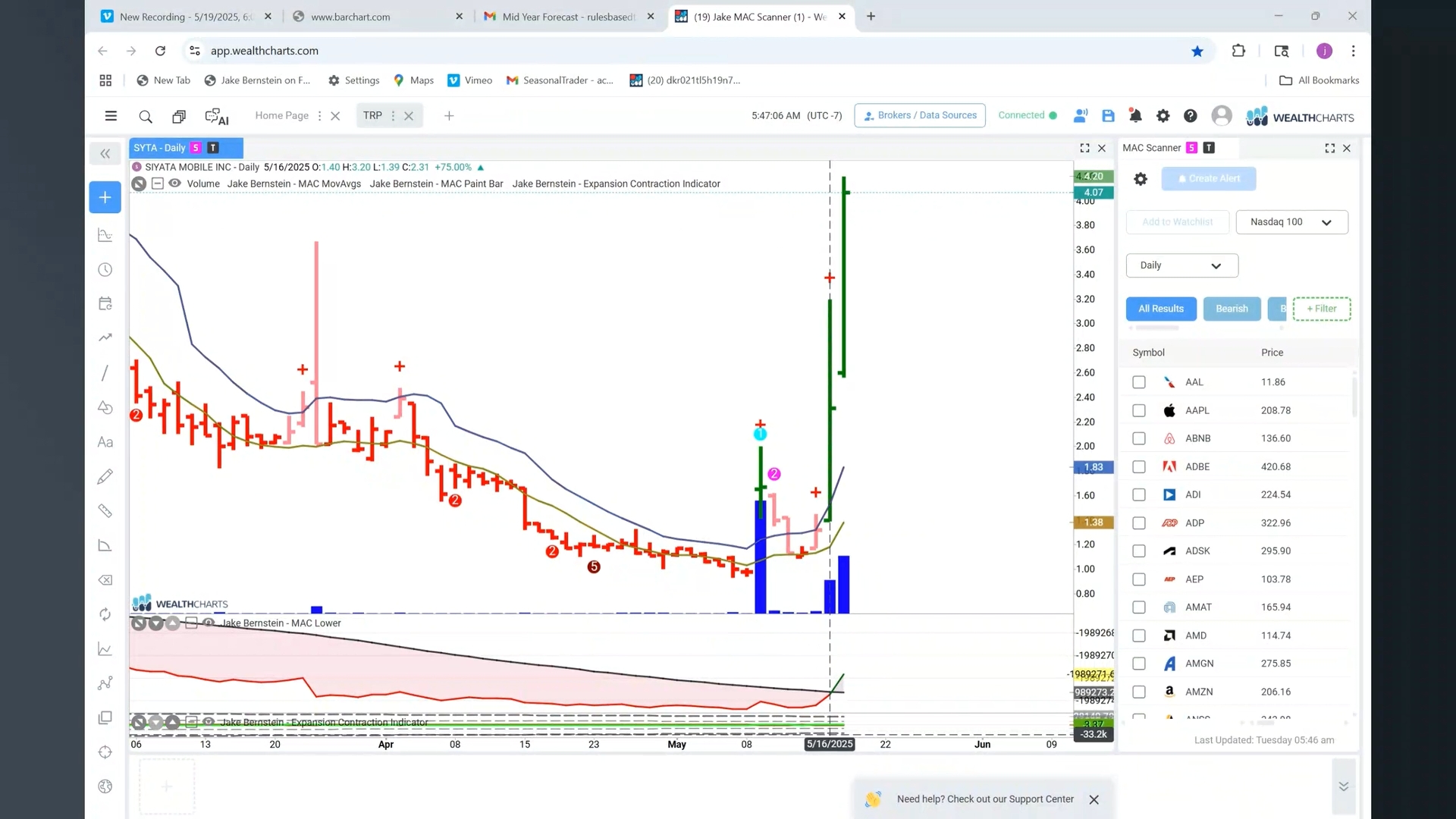Viewport: 1456px width, 819px height.
Task: Check the AAL row checkbox
Action: point(1139,383)
